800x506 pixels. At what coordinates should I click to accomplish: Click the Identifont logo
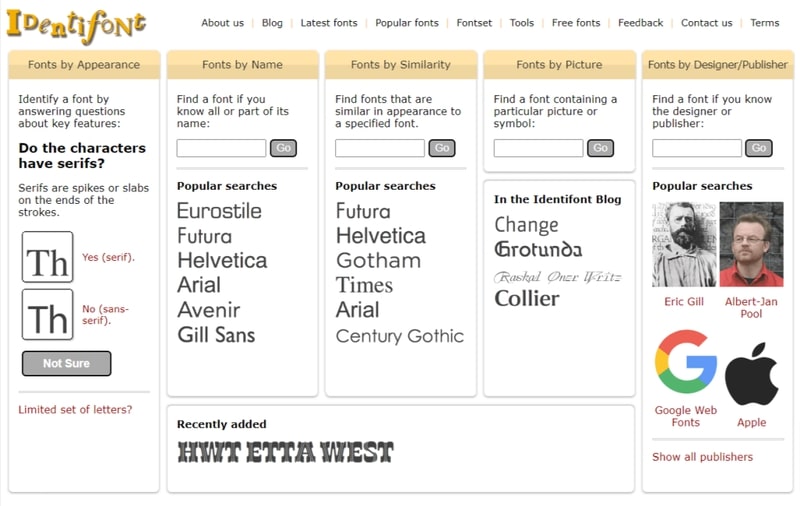click(x=76, y=23)
